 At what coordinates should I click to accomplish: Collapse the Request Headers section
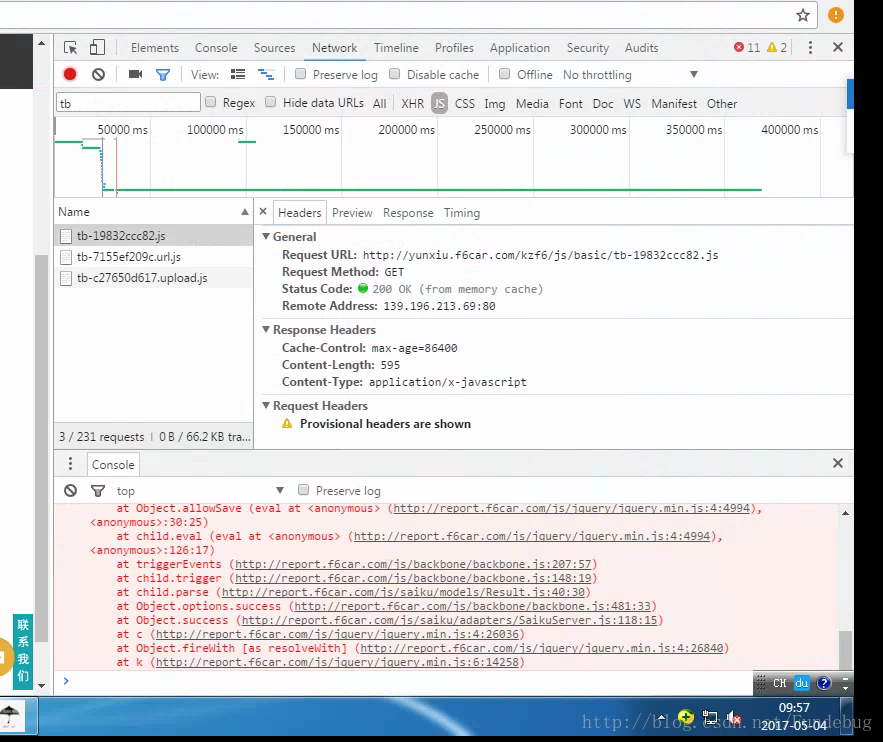[x=266, y=405]
